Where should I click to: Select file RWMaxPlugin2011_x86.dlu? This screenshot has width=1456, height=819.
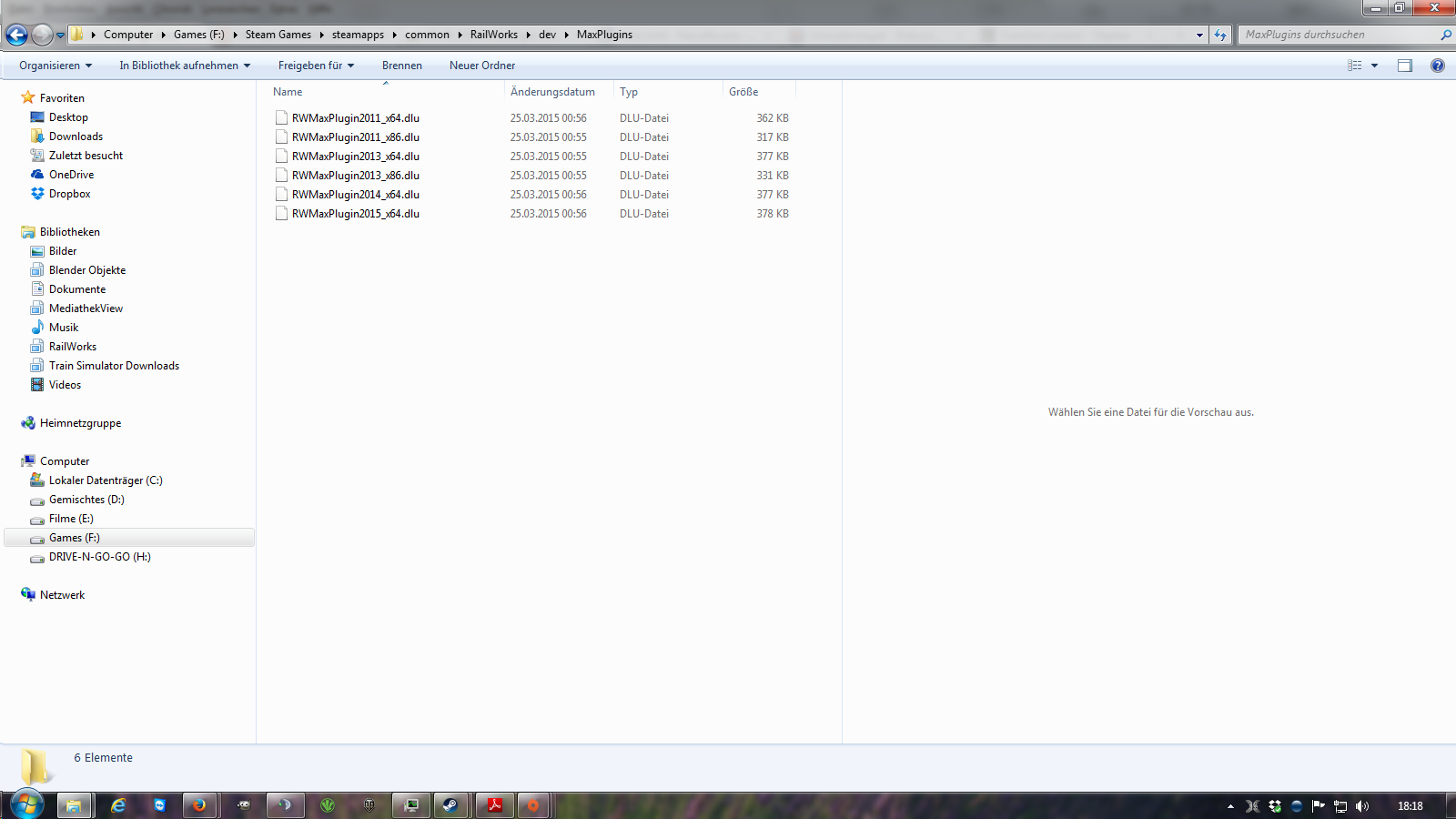pyautogui.click(x=356, y=137)
